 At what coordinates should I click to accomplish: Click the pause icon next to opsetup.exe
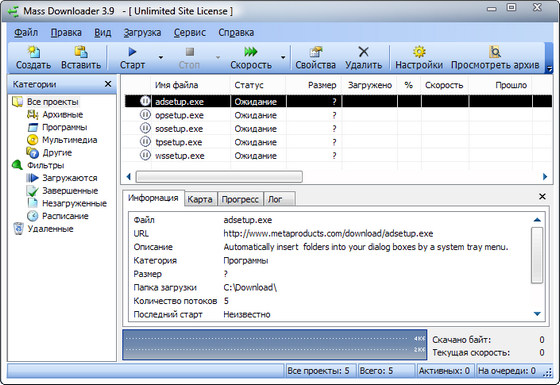(145, 115)
